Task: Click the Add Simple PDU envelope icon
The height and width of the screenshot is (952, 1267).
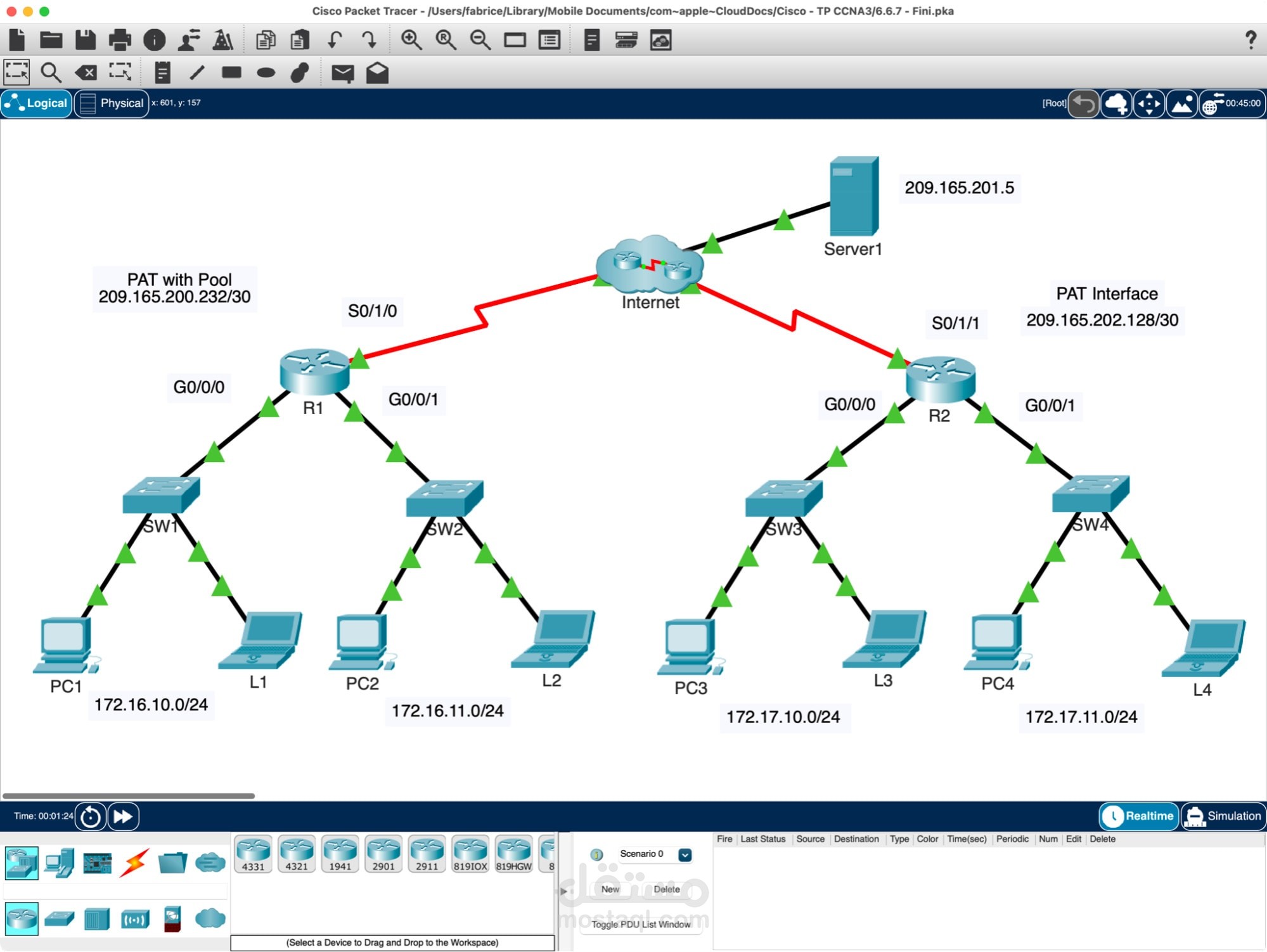Action: coord(342,73)
